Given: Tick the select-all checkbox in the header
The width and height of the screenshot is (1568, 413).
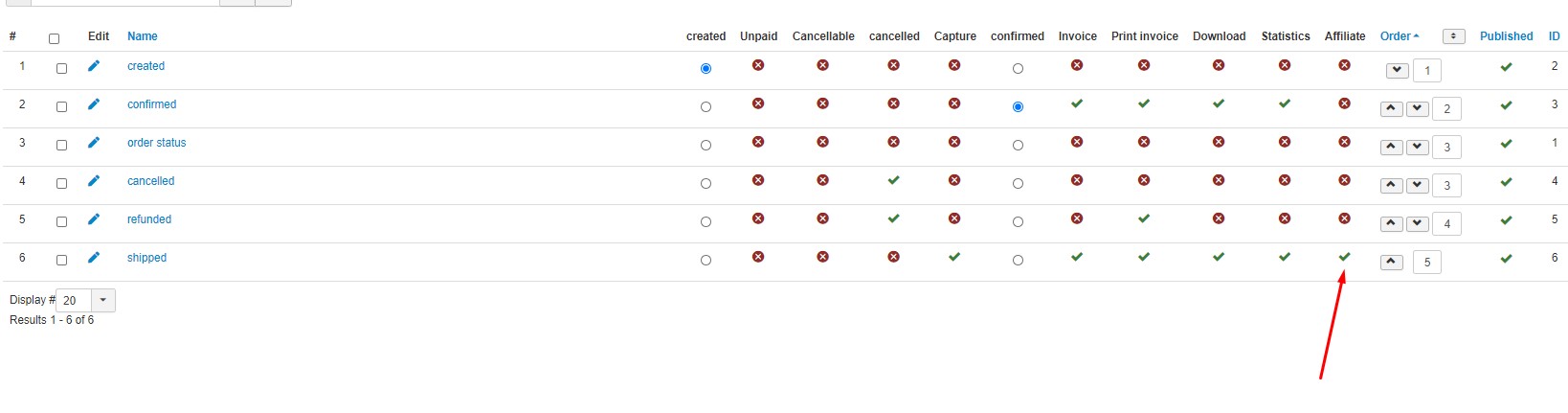Looking at the screenshot, I should coord(54,38).
